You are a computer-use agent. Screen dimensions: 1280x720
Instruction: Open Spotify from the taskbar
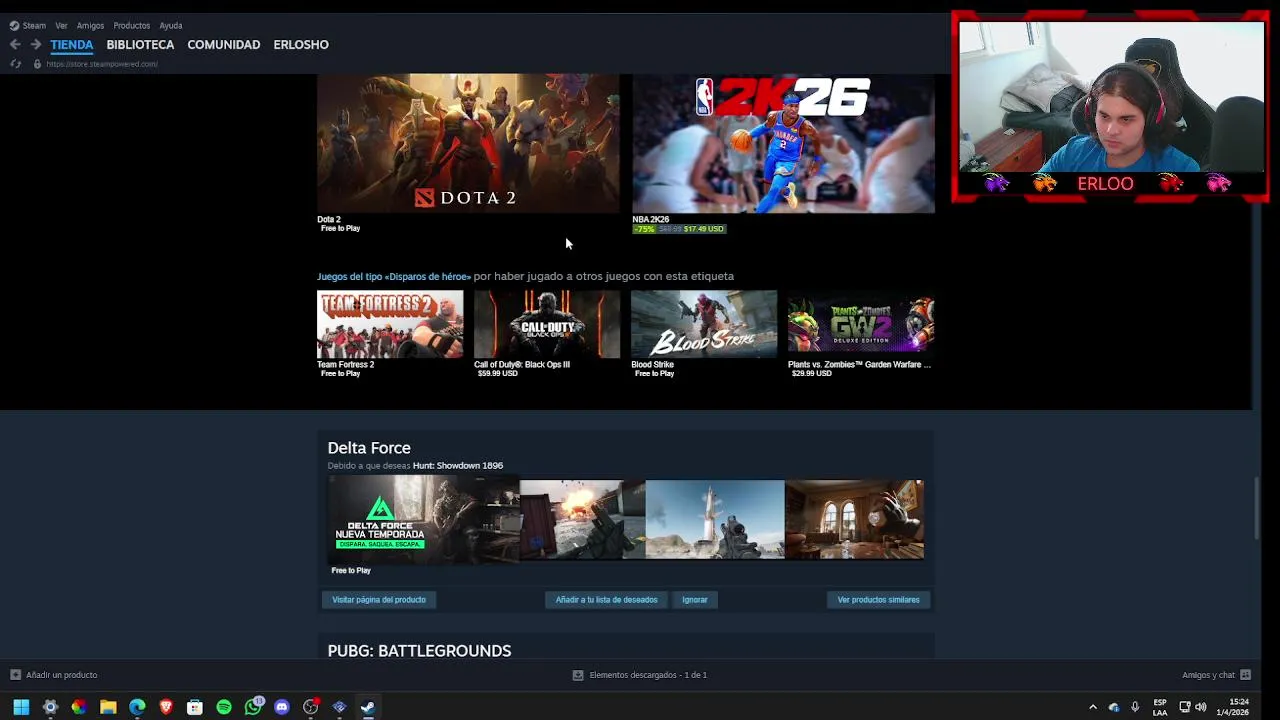pyautogui.click(x=224, y=707)
